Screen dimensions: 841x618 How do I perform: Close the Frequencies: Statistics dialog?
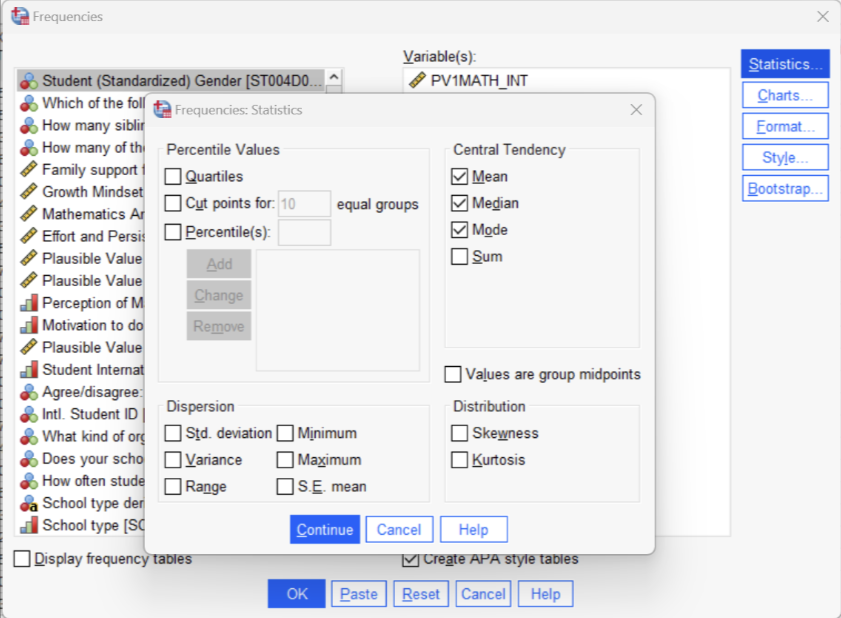636,110
